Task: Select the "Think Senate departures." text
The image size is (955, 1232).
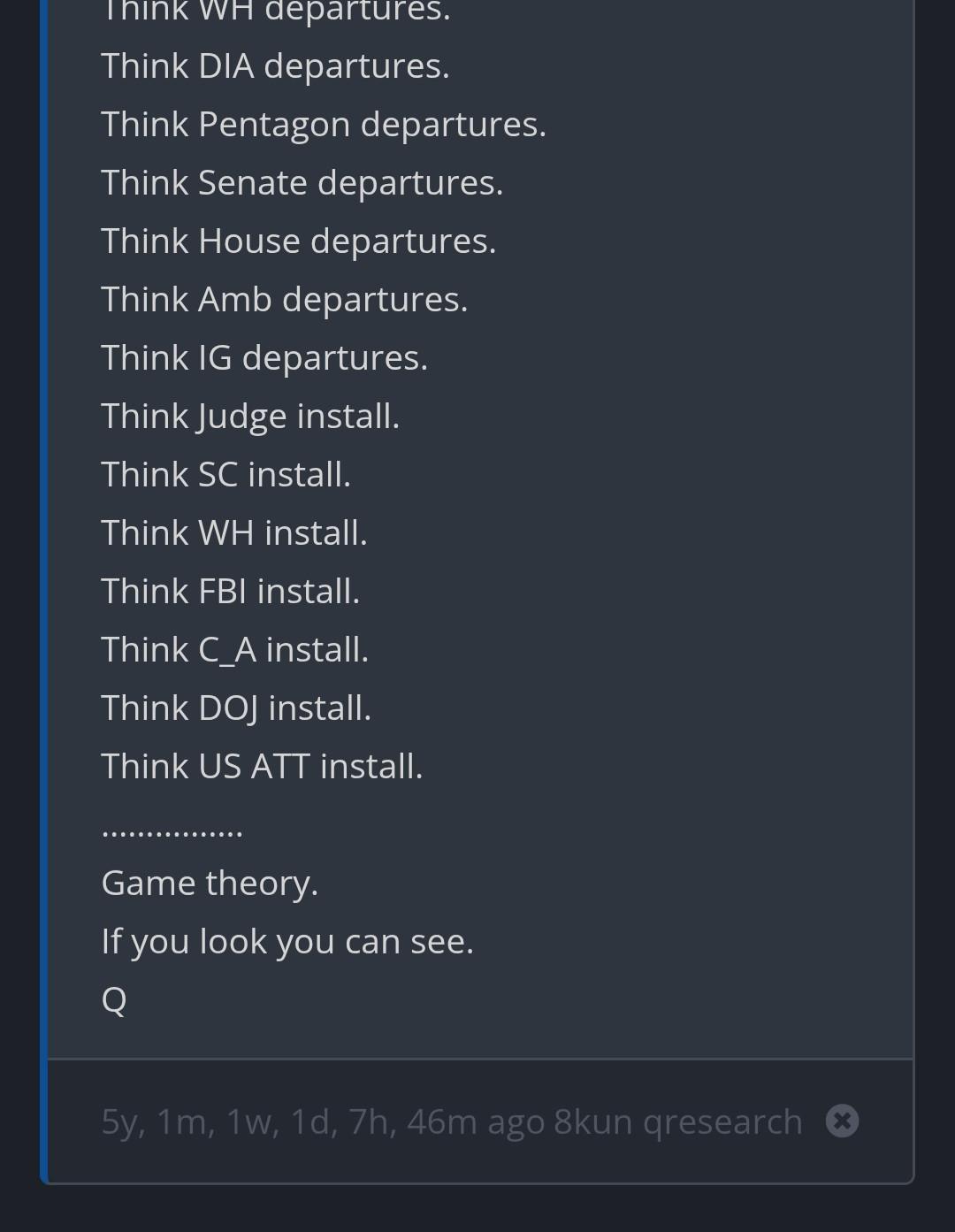Action: pos(302,183)
